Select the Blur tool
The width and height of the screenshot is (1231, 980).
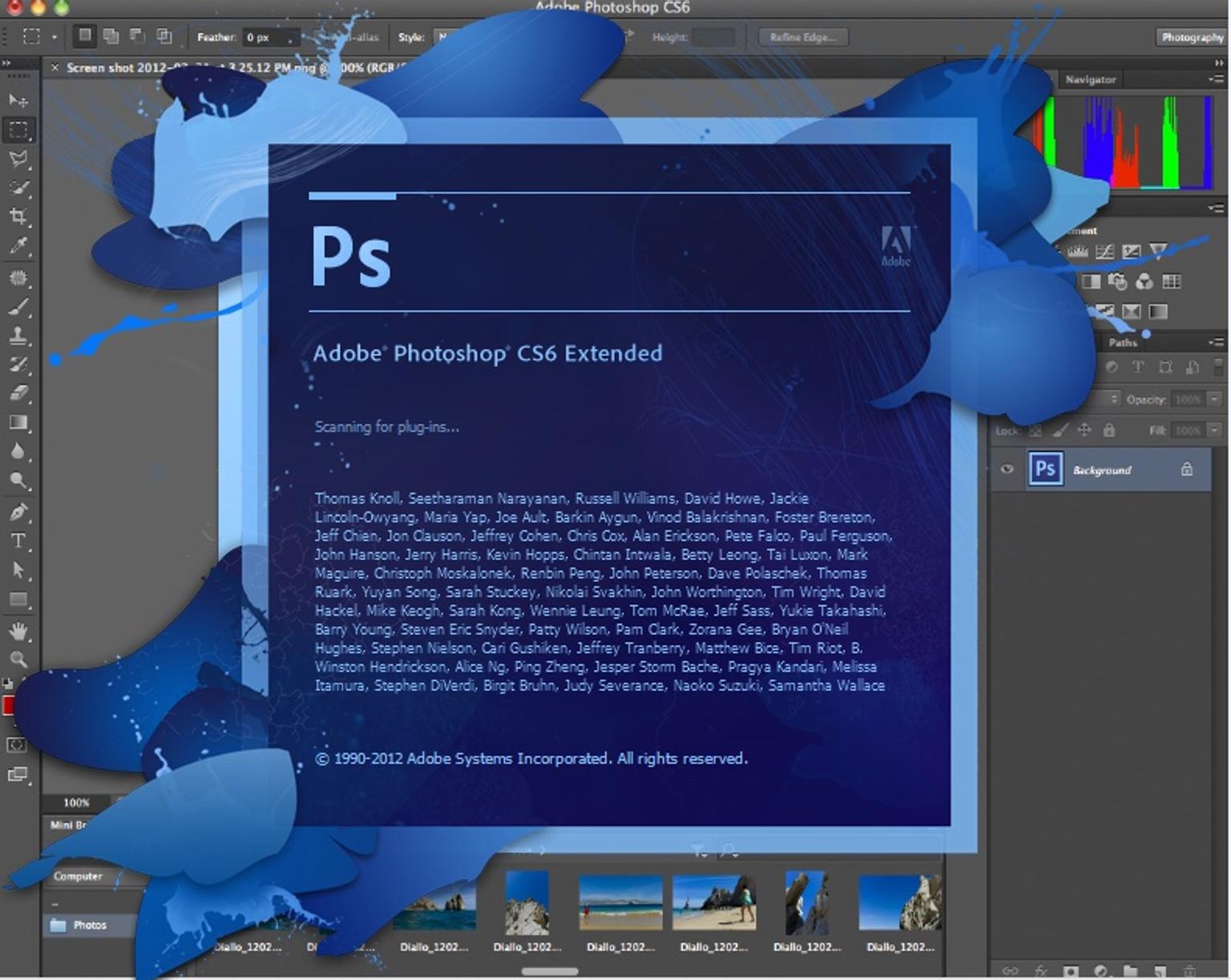18,451
